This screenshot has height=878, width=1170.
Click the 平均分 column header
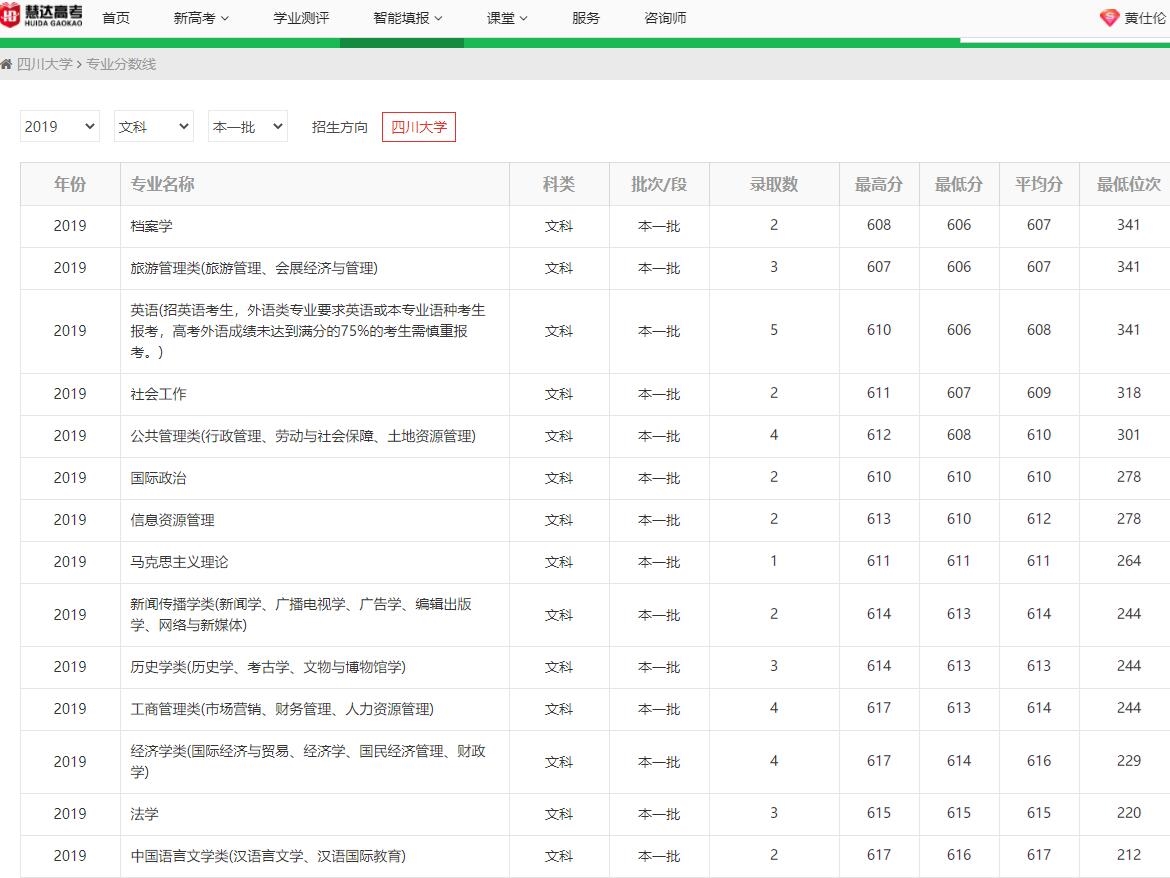(x=1039, y=184)
